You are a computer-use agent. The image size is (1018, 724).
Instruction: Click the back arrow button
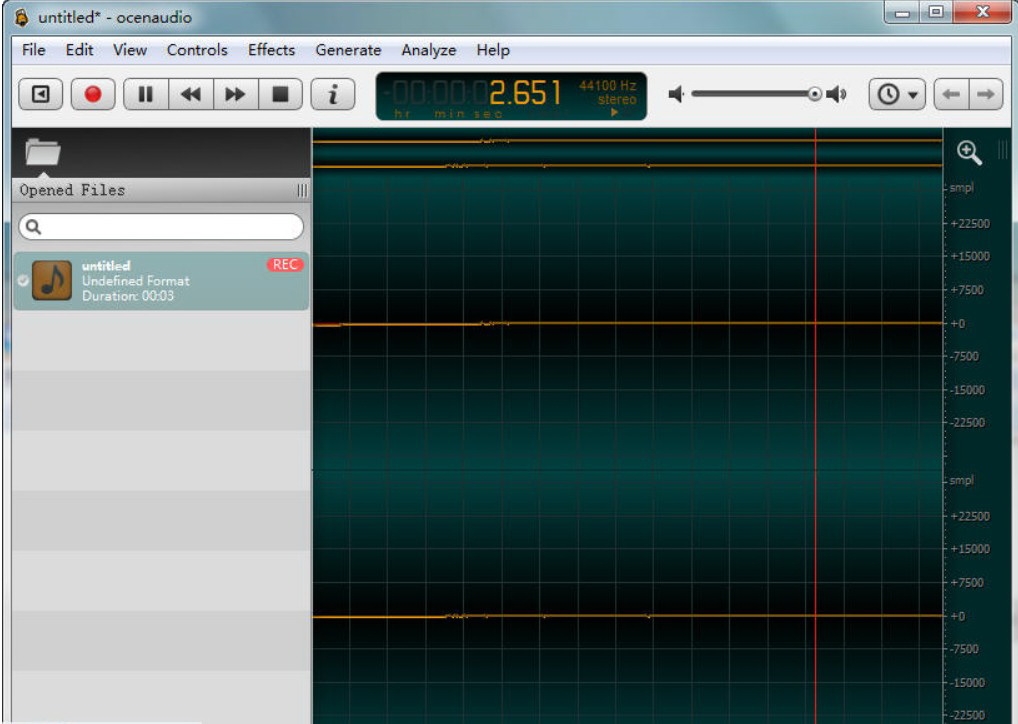(950, 94)
